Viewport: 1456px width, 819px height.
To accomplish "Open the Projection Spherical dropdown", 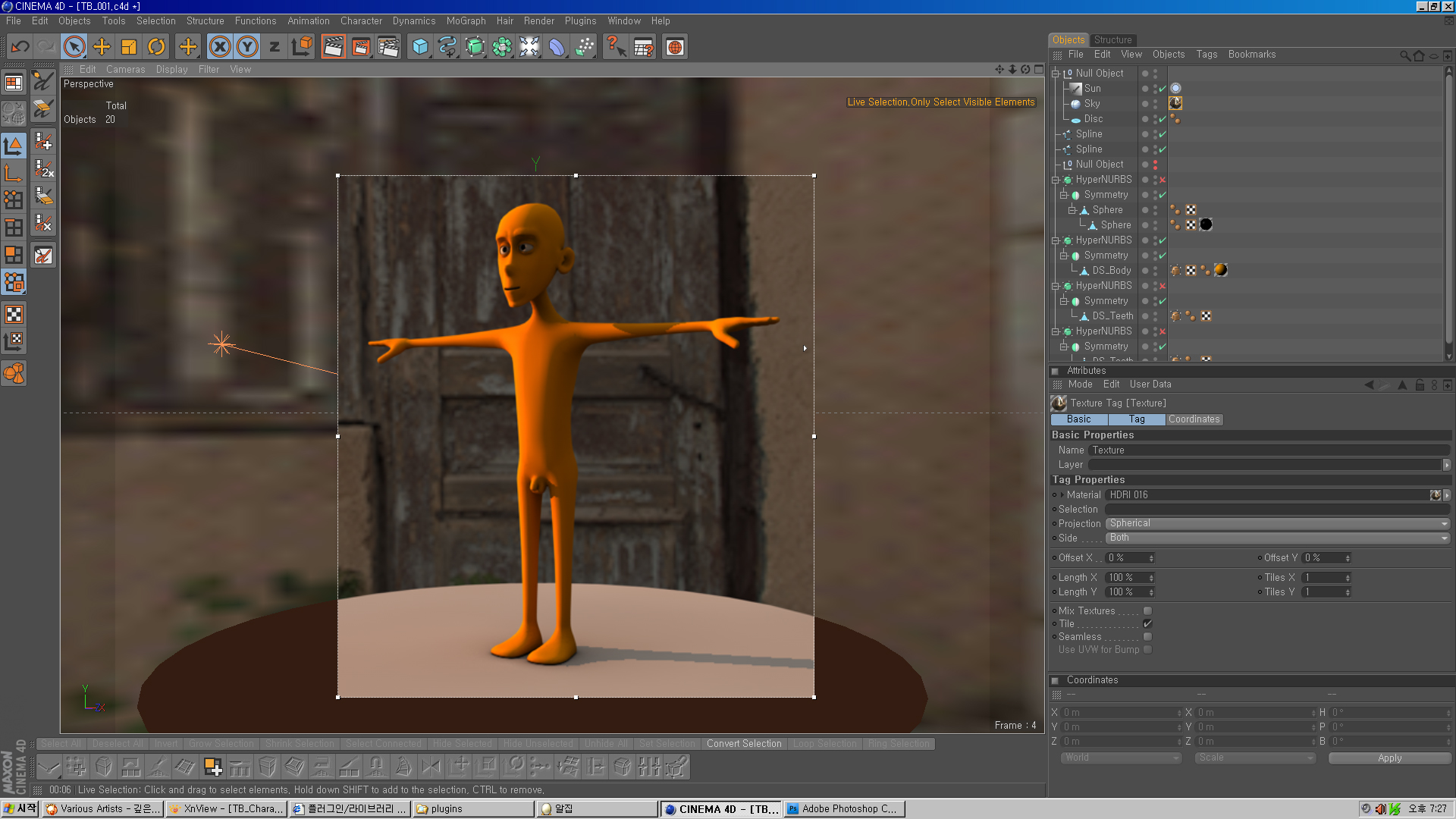I will coord(1278,524).
